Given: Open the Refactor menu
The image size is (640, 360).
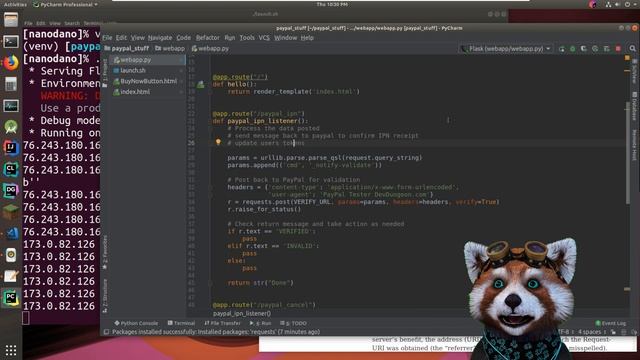Looking at the screenshot, I should pyautogui.click(x=208, y=38).
